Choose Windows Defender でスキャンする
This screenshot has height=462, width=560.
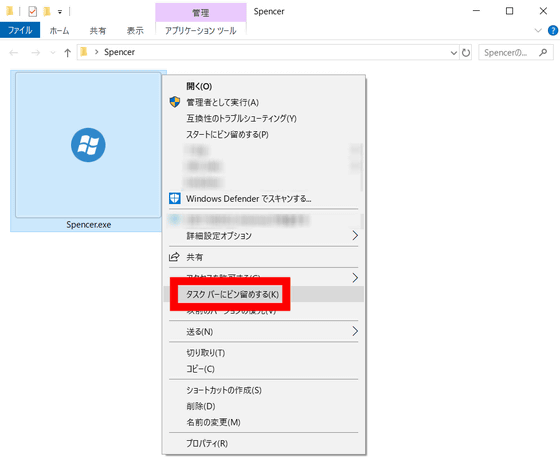click(x=264, y=199)
